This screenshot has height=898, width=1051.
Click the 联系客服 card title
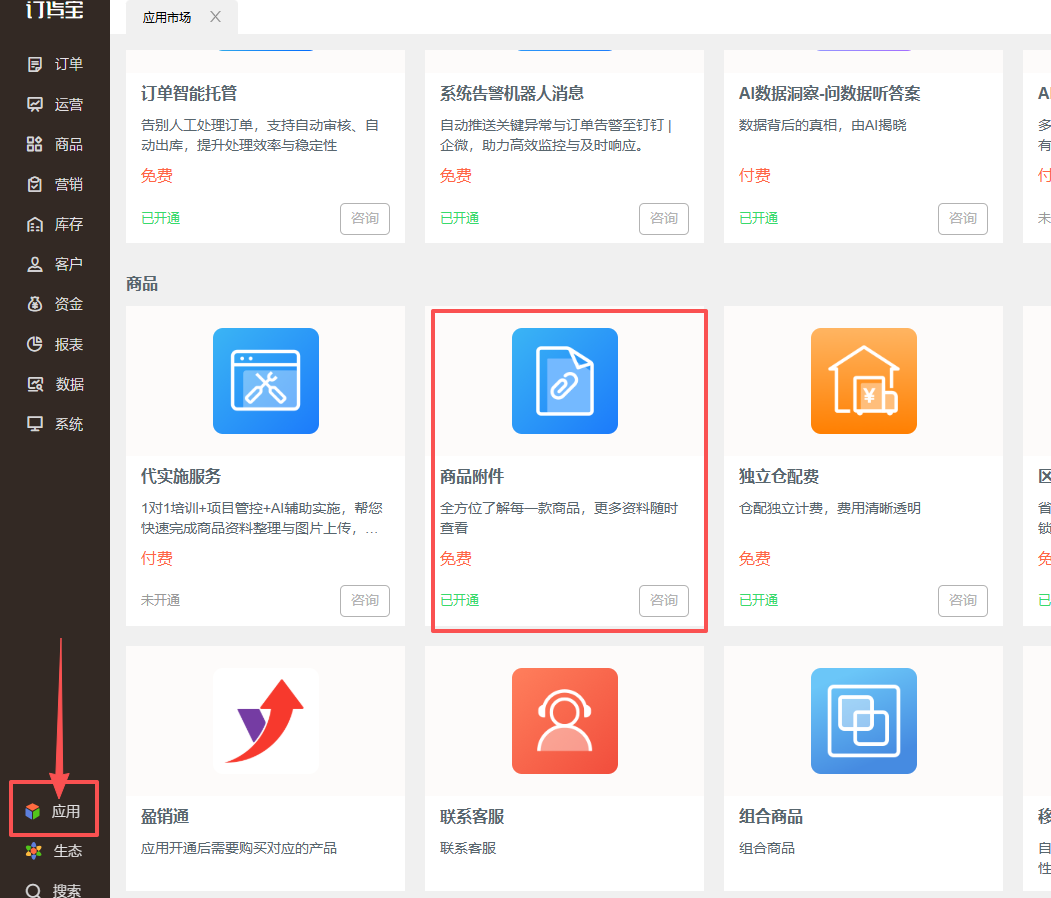coord(472,816)
